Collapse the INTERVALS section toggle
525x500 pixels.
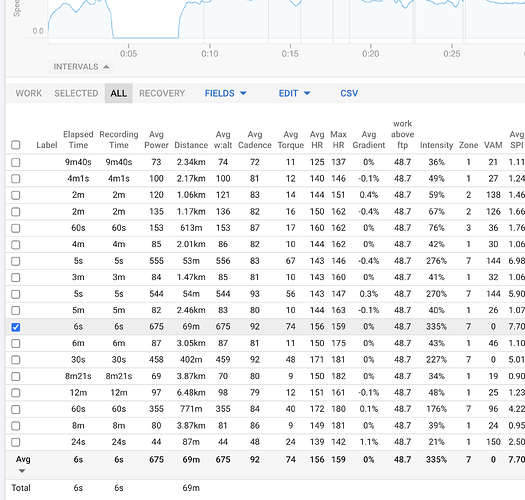81,67
